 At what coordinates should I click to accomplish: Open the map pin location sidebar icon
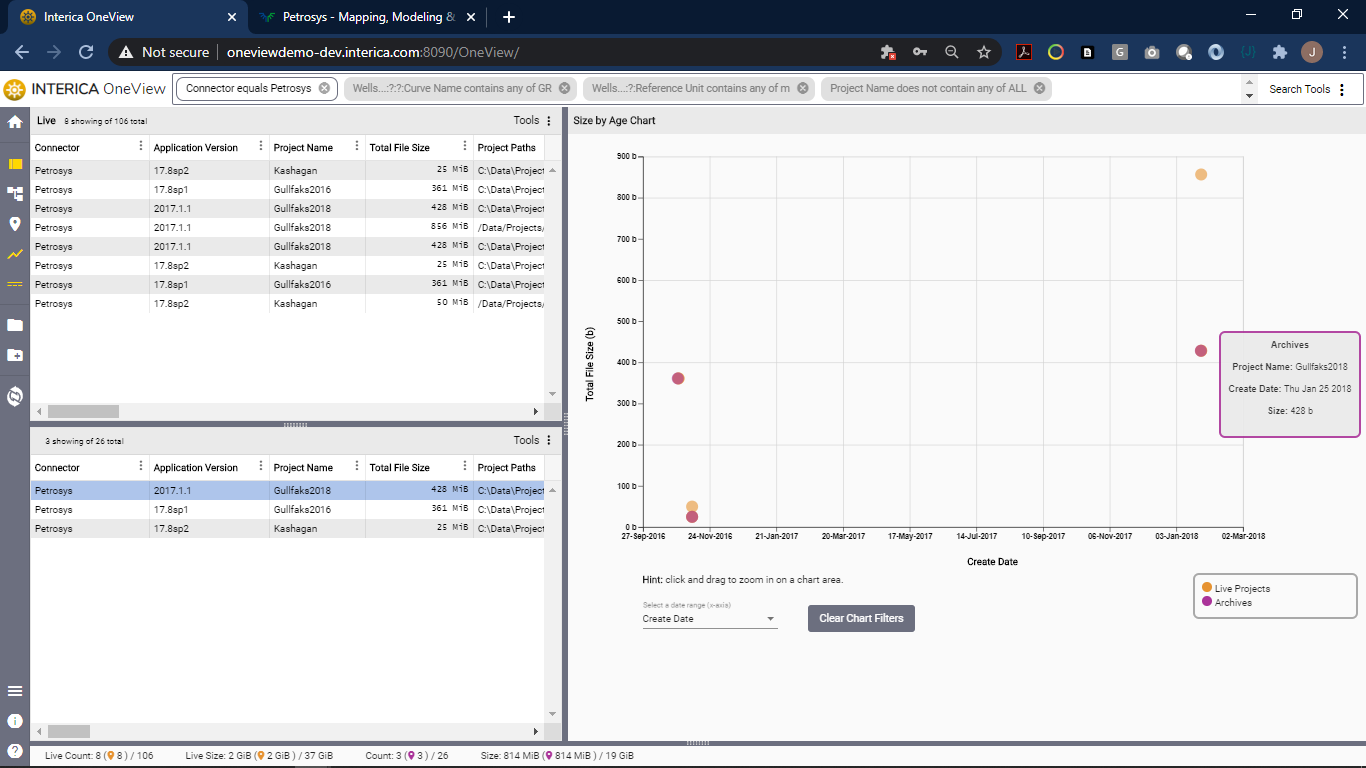point(15,224)
